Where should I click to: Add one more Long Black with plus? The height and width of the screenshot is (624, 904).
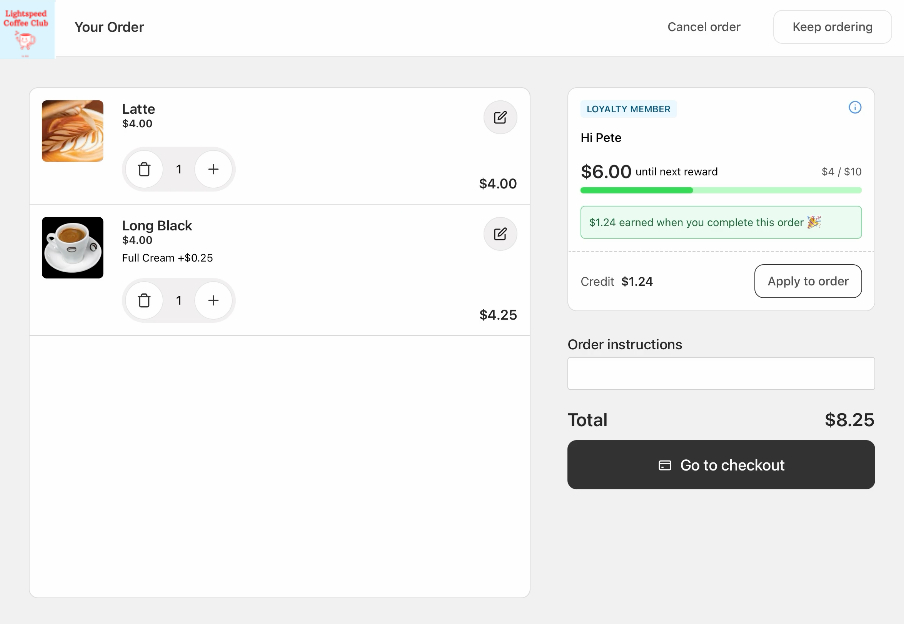pos(213,300)
